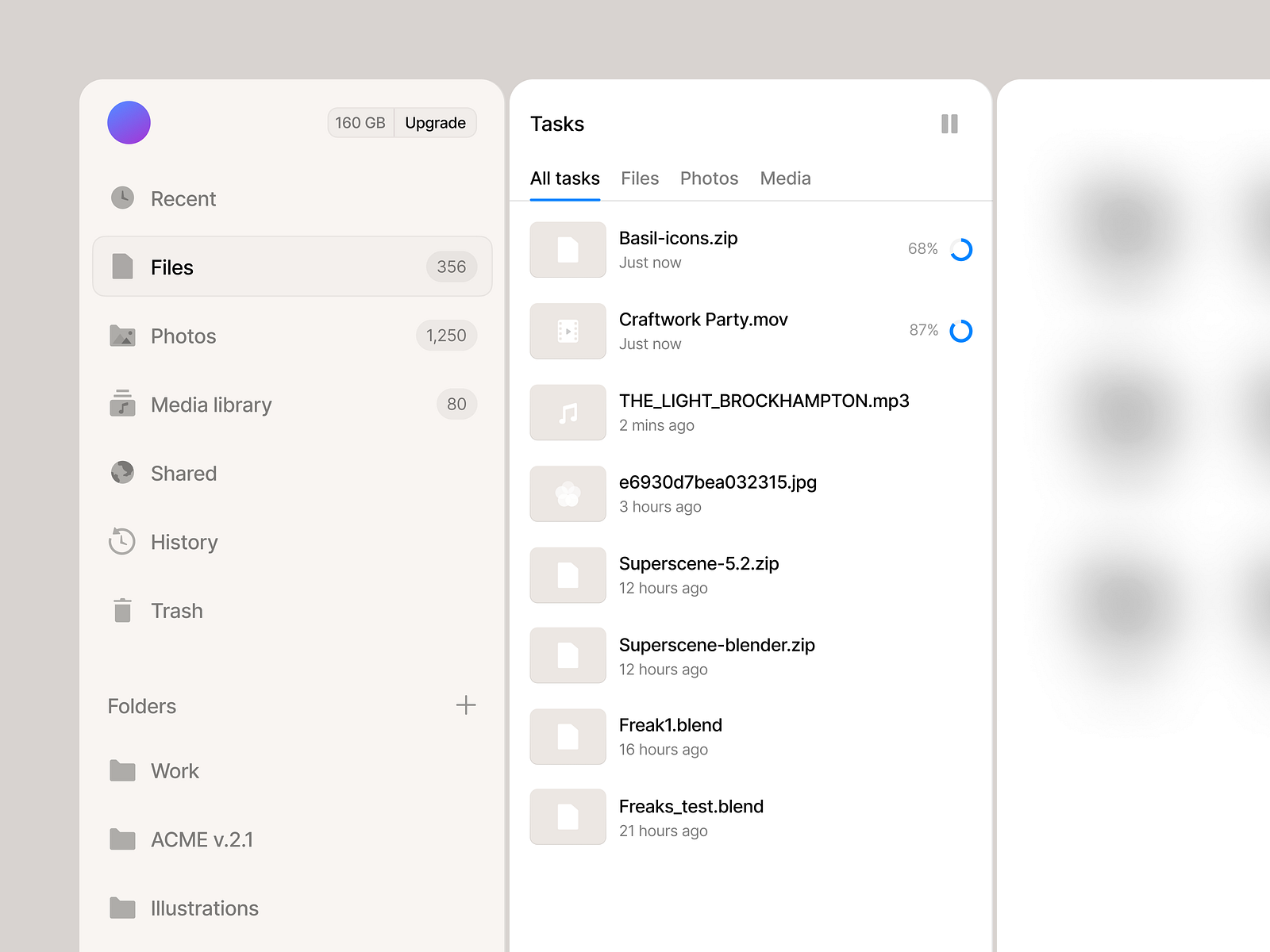Select the Files document icon

coord(122,267)
